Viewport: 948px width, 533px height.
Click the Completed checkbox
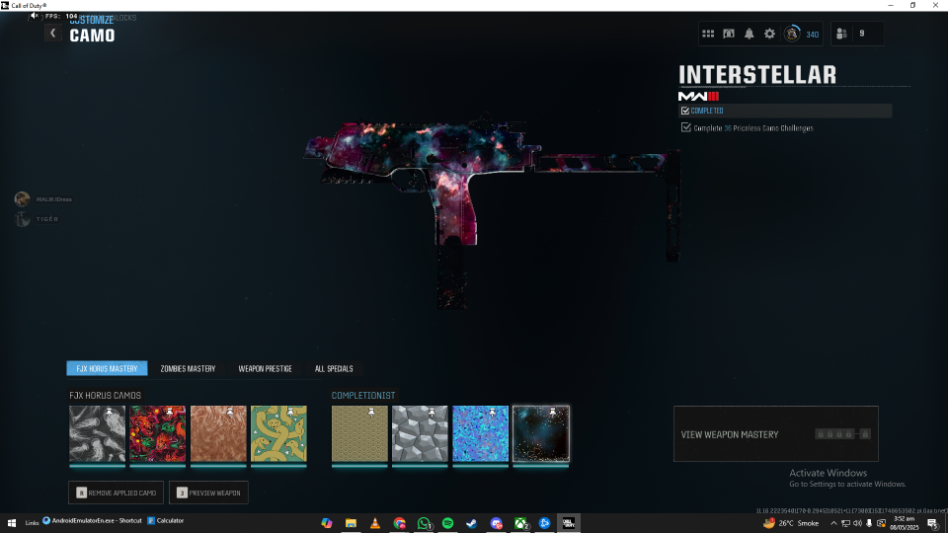[x=685, y=111]
